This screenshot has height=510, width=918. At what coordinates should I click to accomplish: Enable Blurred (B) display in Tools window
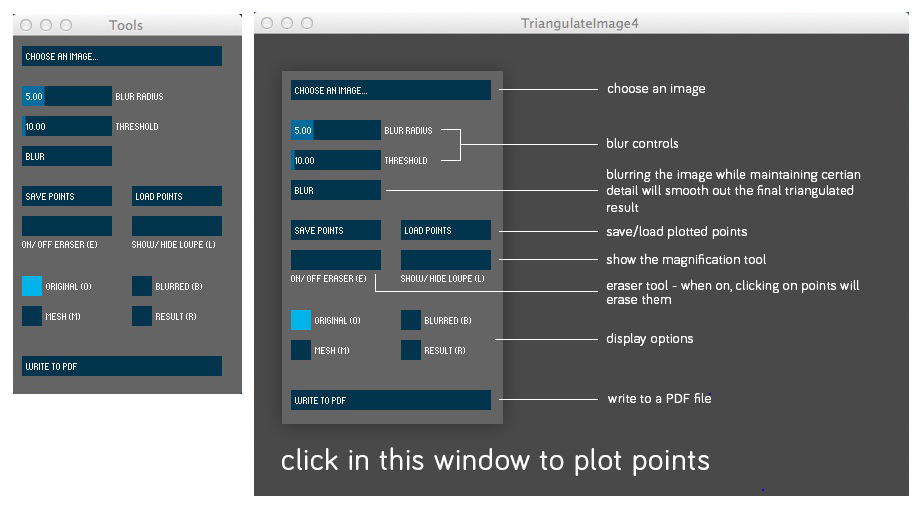(142, 286)
